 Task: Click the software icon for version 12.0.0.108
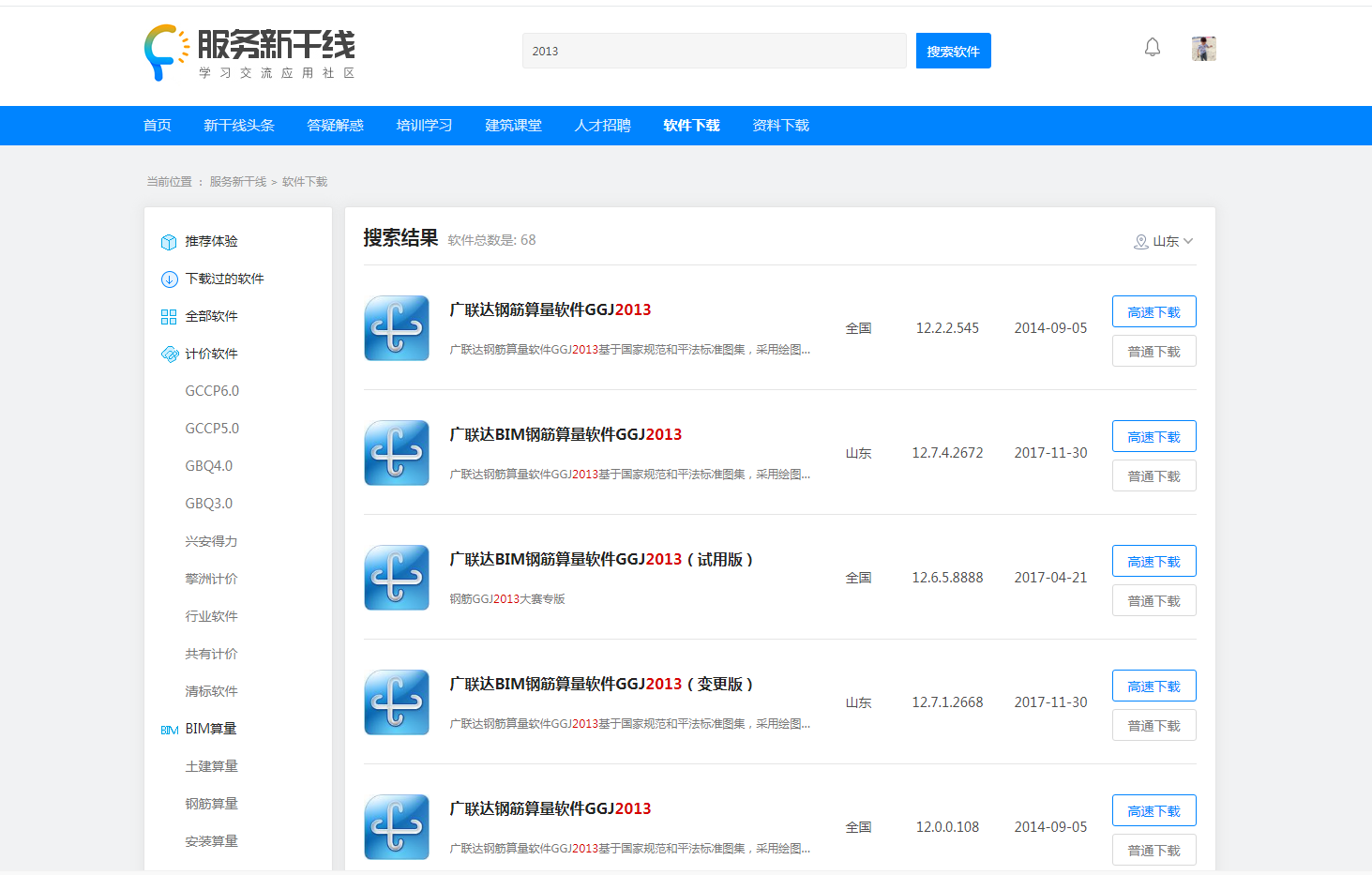[x=397, y=827]
